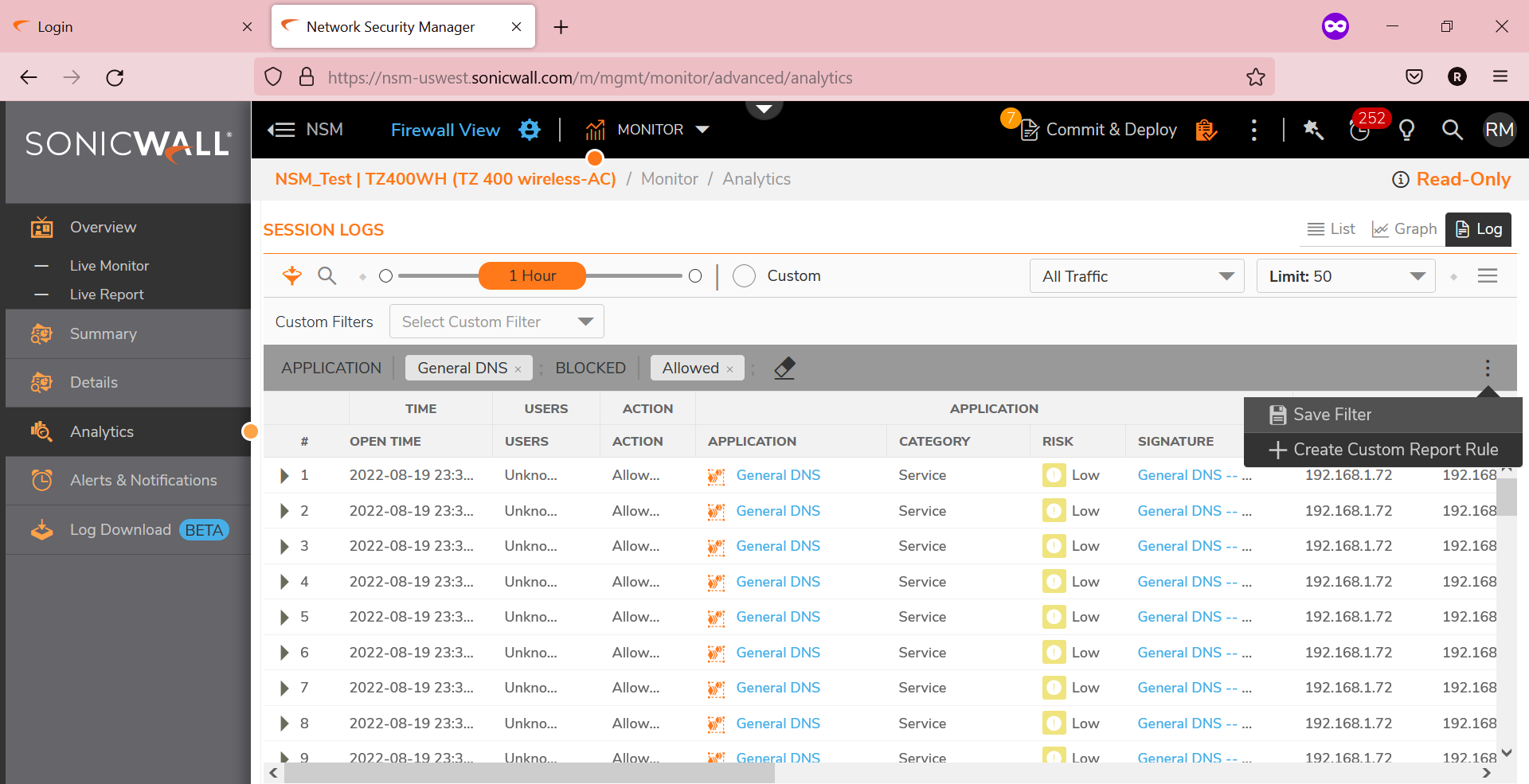Collapse top bar pull-down arrow
This screenshot has height=784, width=1529.
click(x=764, y=108)
